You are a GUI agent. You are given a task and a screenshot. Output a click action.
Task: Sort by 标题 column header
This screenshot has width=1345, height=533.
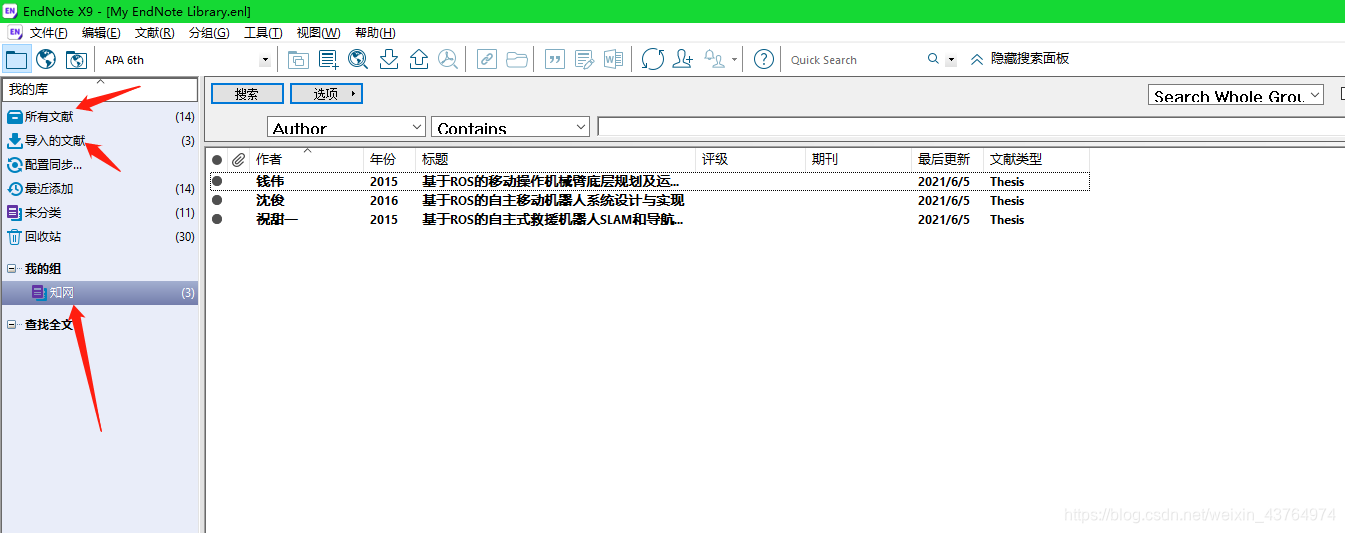[556, 159]
